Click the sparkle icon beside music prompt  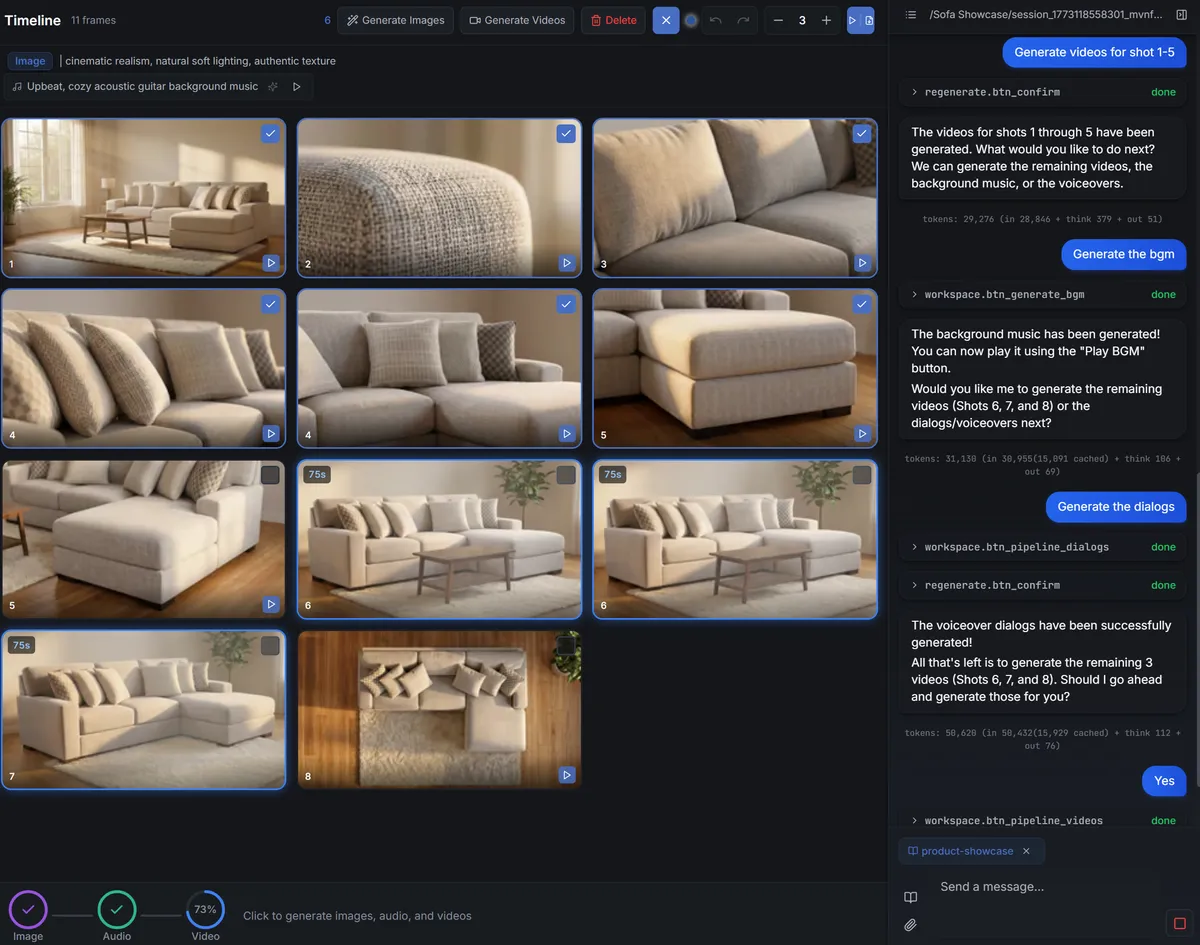pyautogui.click(x=273, y=87)
